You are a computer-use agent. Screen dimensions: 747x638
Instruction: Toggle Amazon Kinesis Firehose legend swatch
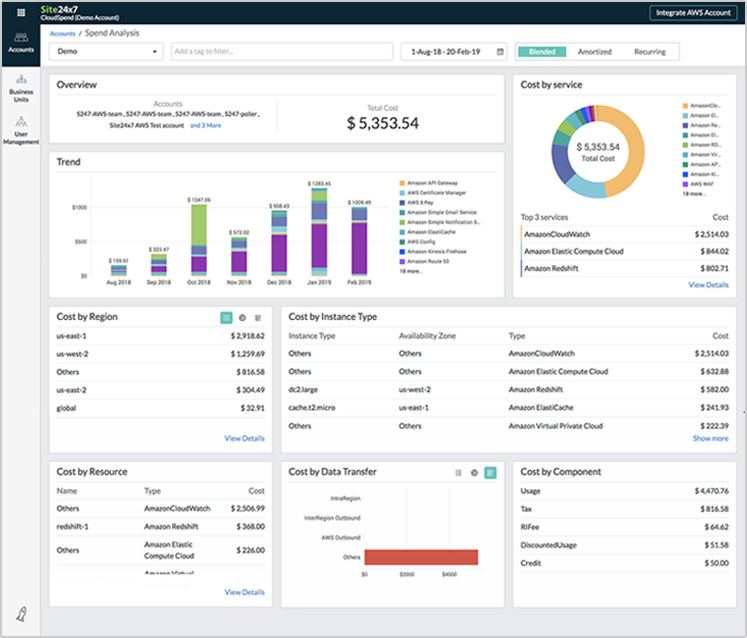pos(402,252)
